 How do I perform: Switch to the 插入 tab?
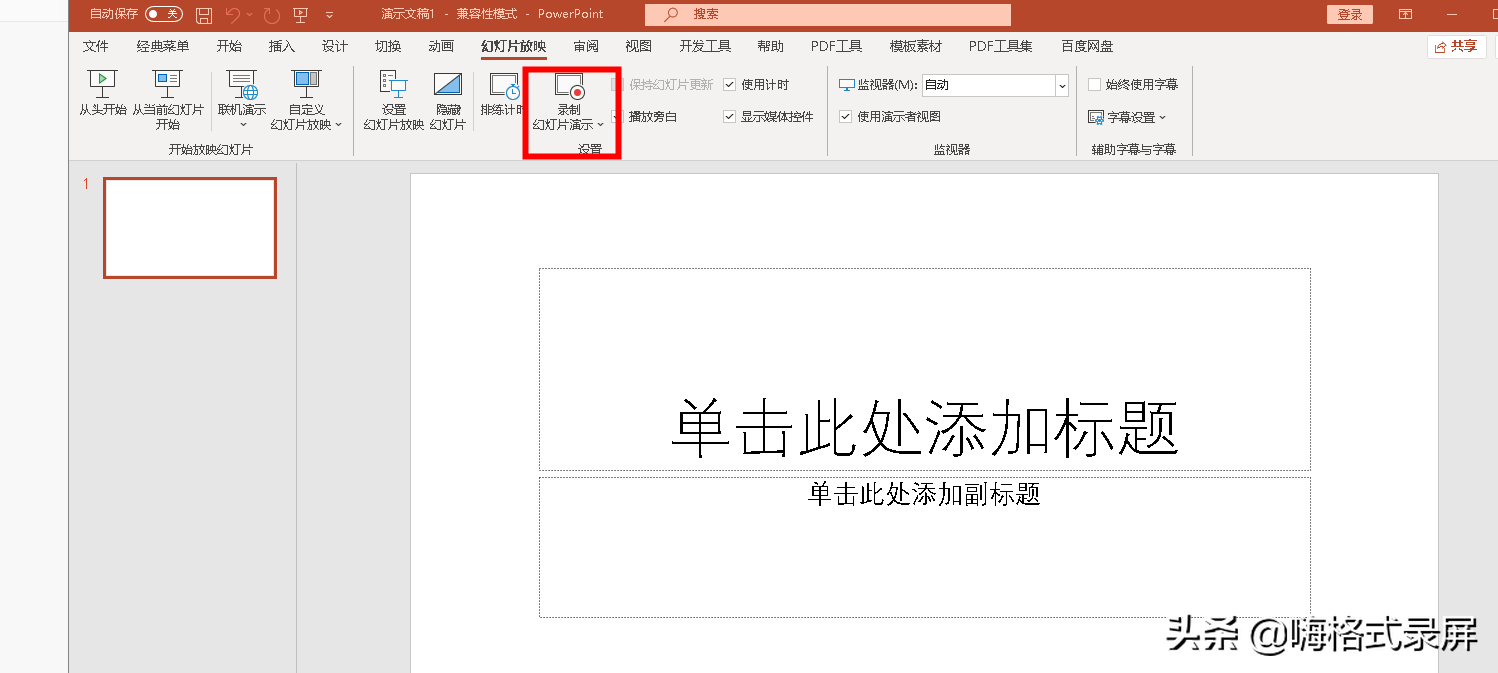282,46
